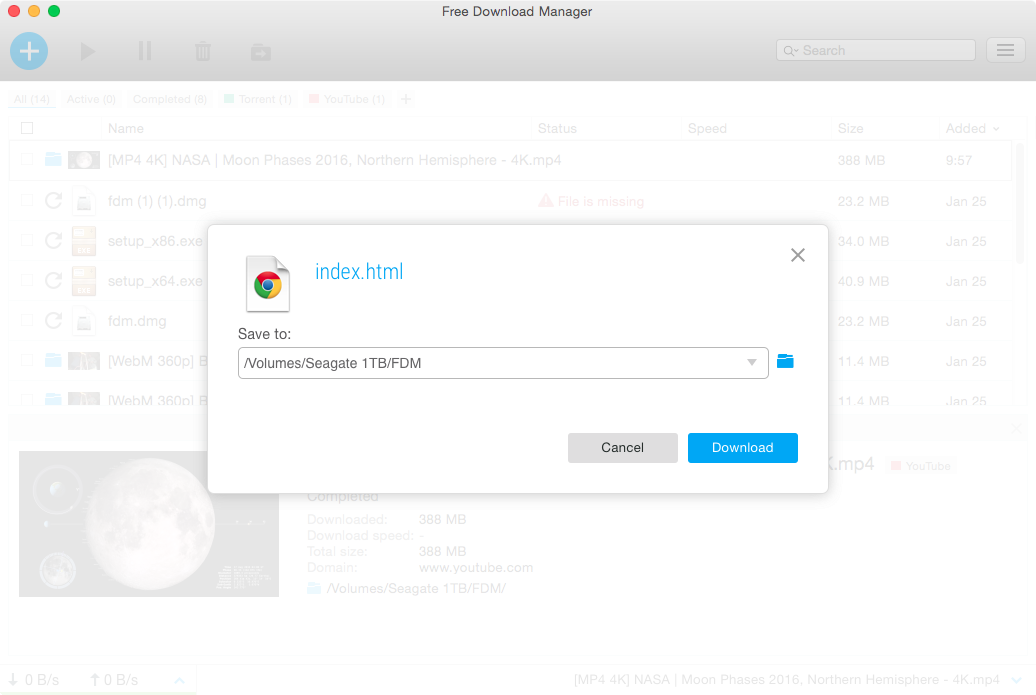Open folder icon of NASA Moon Phases row

click(54, 159)
